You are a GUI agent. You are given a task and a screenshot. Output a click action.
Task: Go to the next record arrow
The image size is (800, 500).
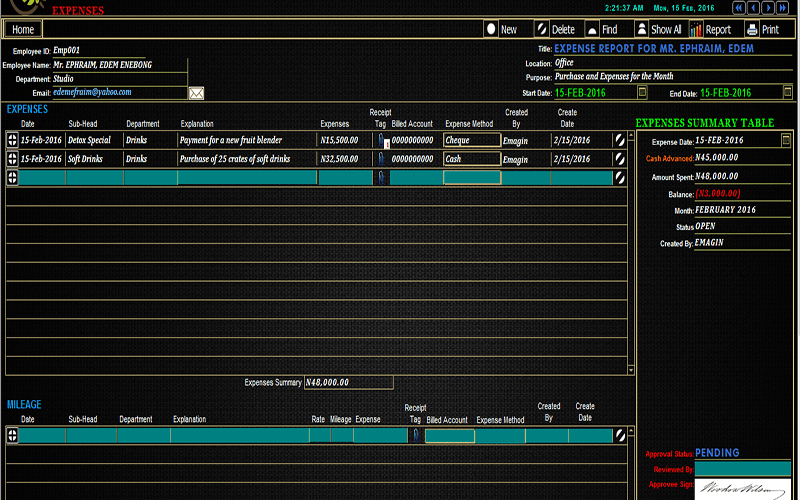pos(768,8)
